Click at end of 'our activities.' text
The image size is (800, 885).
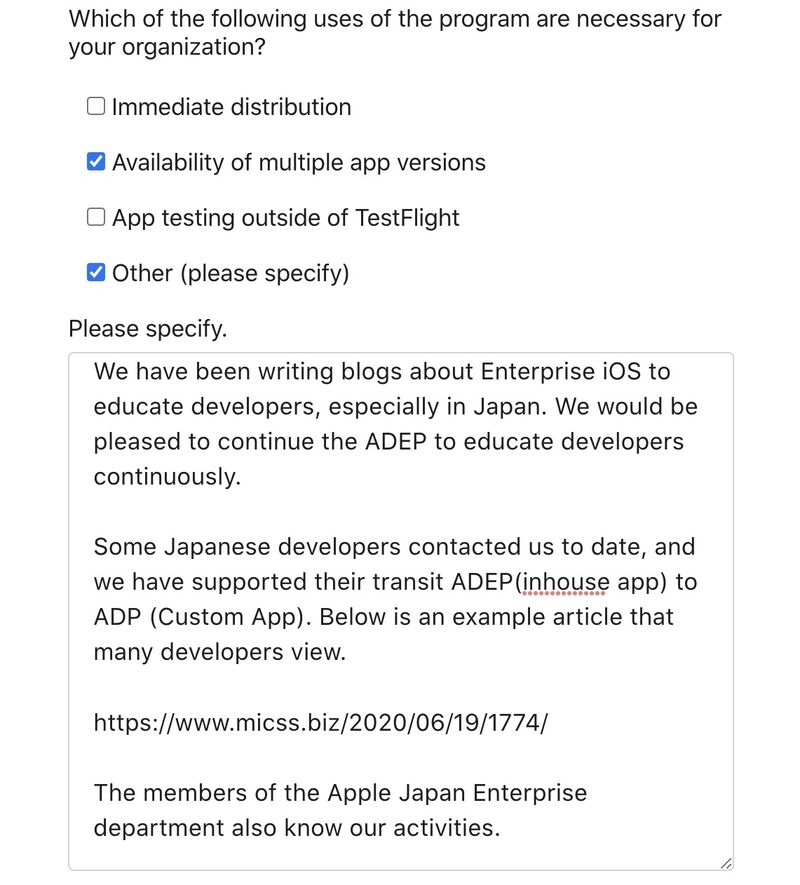tap(501, 828)
